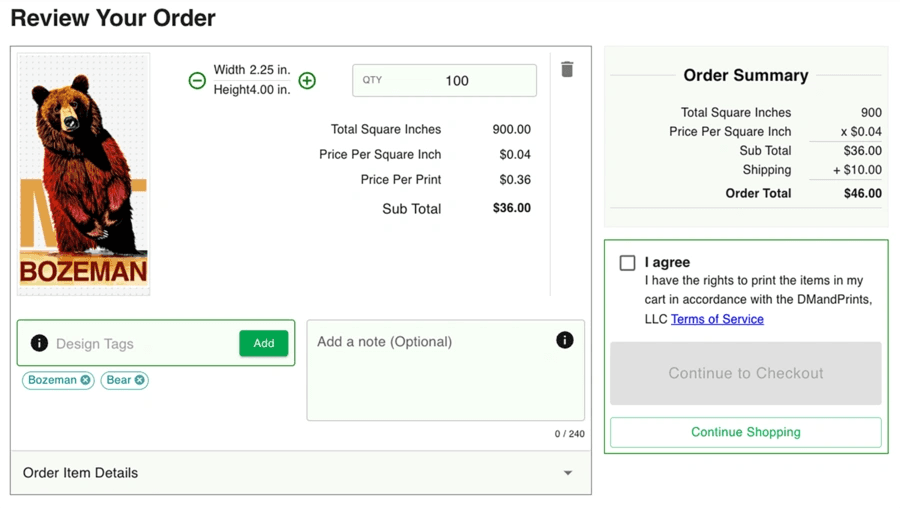
Task: Click the bold I agree label text
Action: tap(667, 262)
